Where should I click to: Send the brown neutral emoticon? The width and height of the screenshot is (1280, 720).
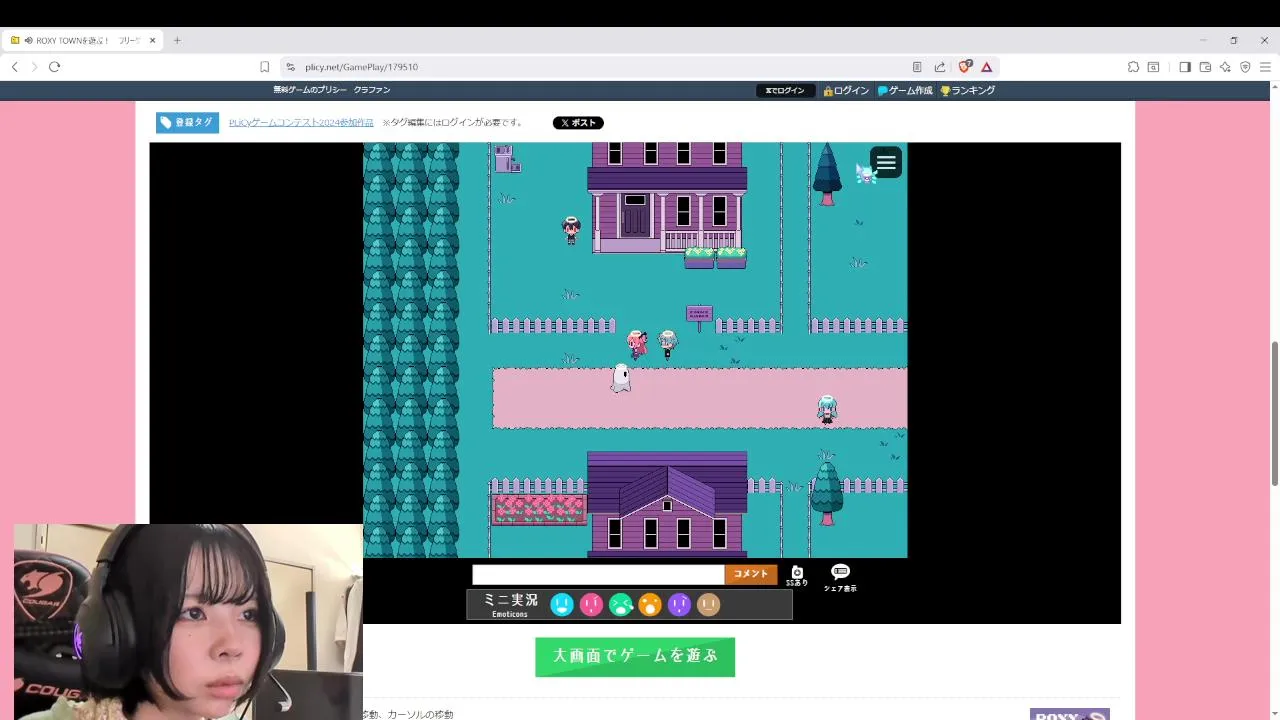point(708,604)
